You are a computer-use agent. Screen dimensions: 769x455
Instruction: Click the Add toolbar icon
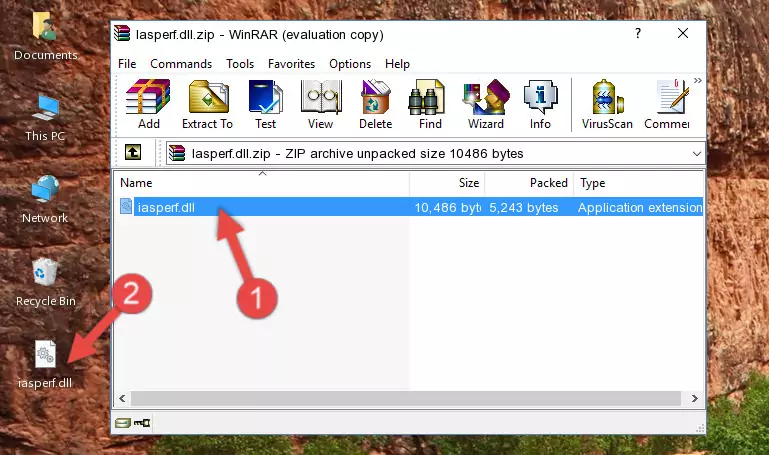coord(149,104)
